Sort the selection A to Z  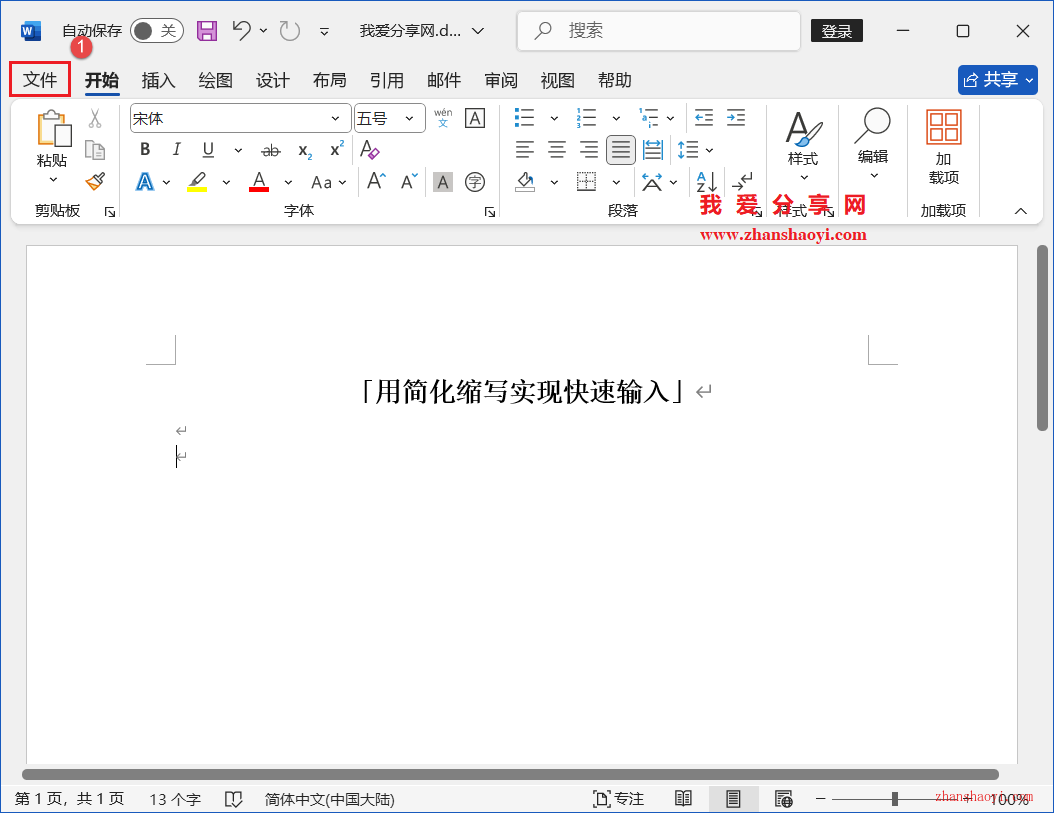[706, 182]
